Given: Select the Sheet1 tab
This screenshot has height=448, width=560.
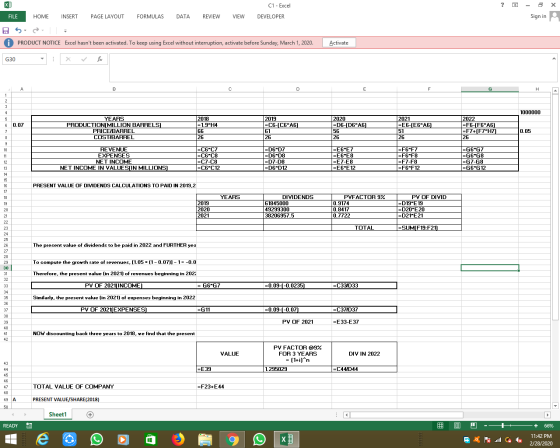Looking at the screenshot, I should tap(58, 414).
